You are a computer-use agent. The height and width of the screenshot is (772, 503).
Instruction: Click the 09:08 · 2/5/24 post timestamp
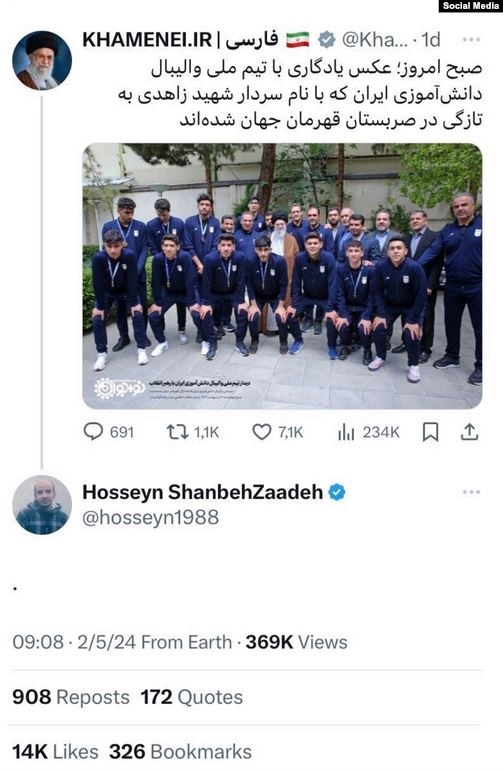pos(74,642)
